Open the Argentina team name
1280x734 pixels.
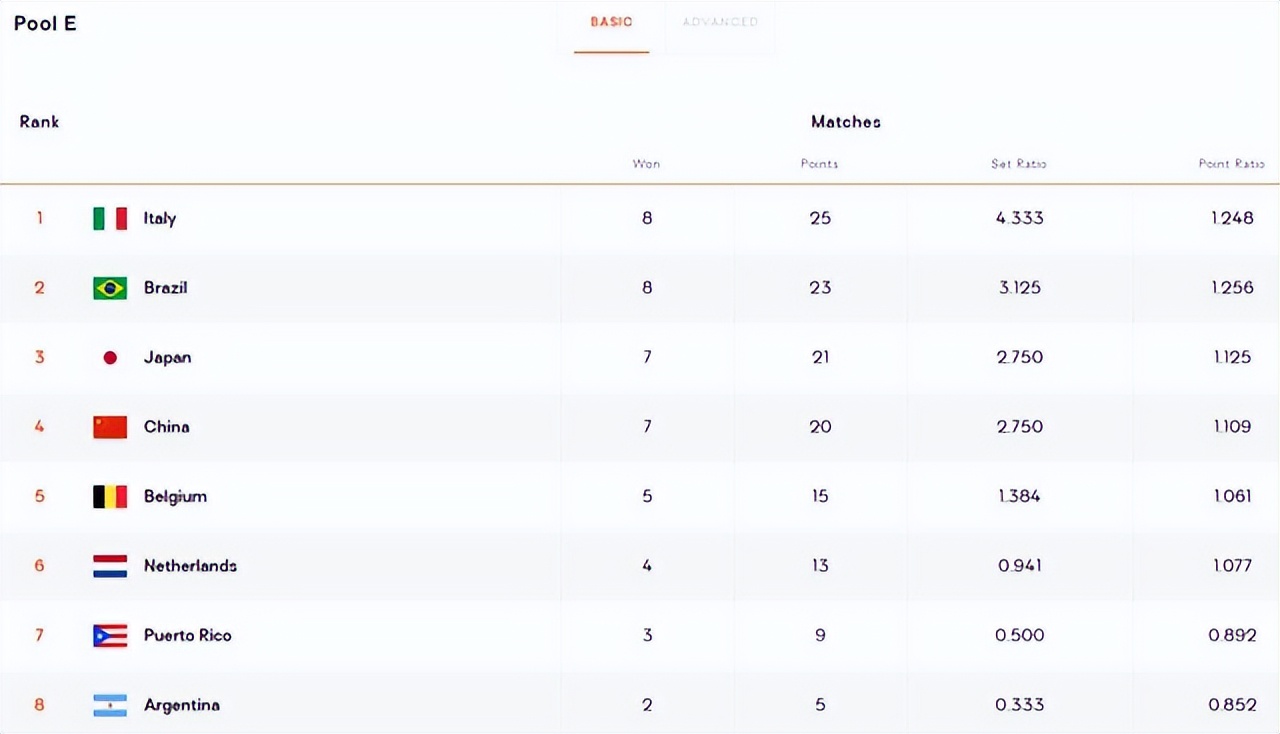(x=181, y=705)
